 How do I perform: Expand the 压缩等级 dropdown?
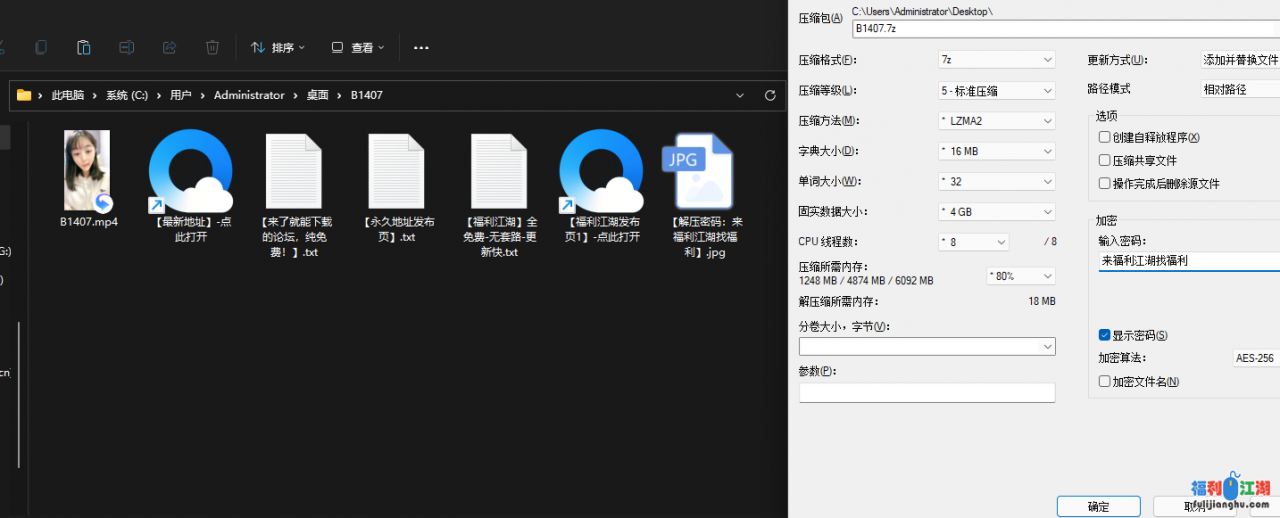996,91
